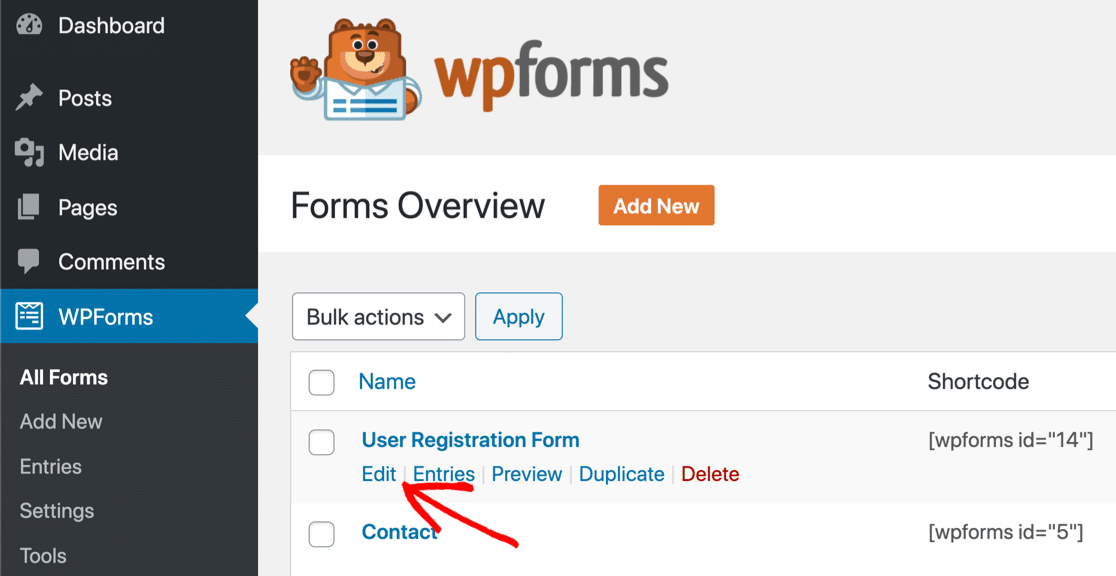Sort forms by the Name column

pos(387,381)
